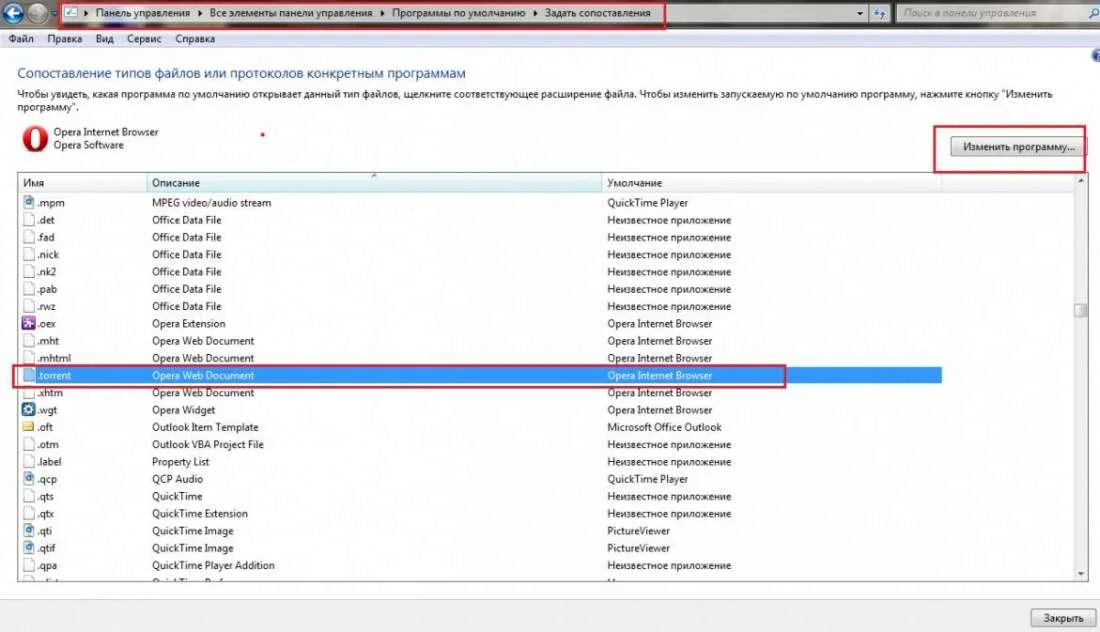Click the .oex Opera Extension icon
The image size is (1100, 632).
(29, 323)
